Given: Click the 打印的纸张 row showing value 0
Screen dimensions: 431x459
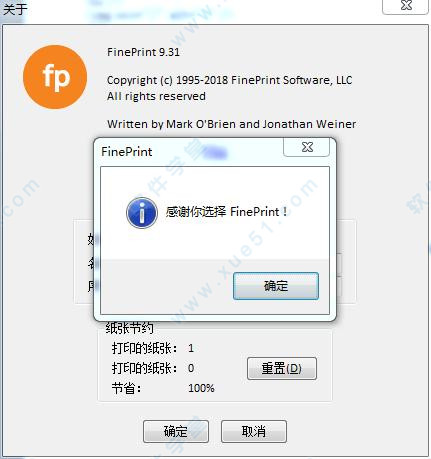Looking at the screenshot, I should [153, 368].
